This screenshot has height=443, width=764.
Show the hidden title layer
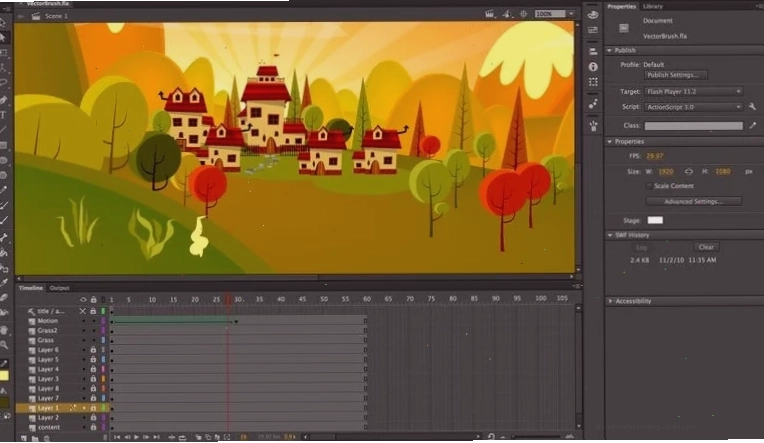[x=82, y=311]
